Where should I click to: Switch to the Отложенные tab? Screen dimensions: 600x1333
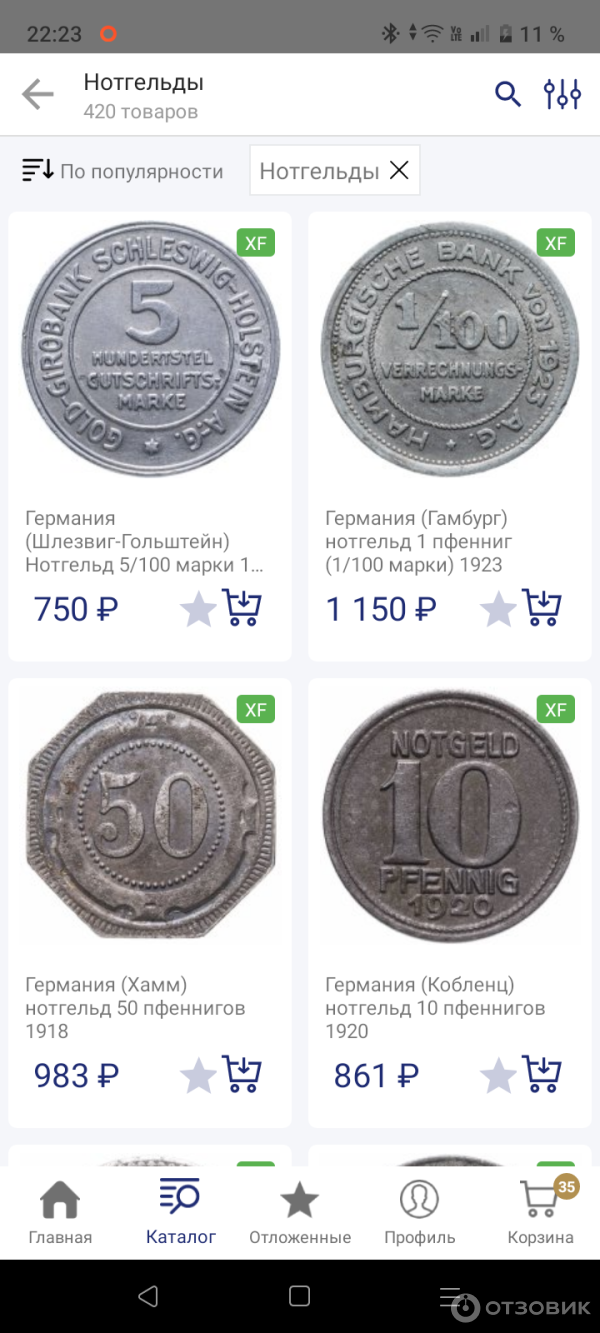300,1212
